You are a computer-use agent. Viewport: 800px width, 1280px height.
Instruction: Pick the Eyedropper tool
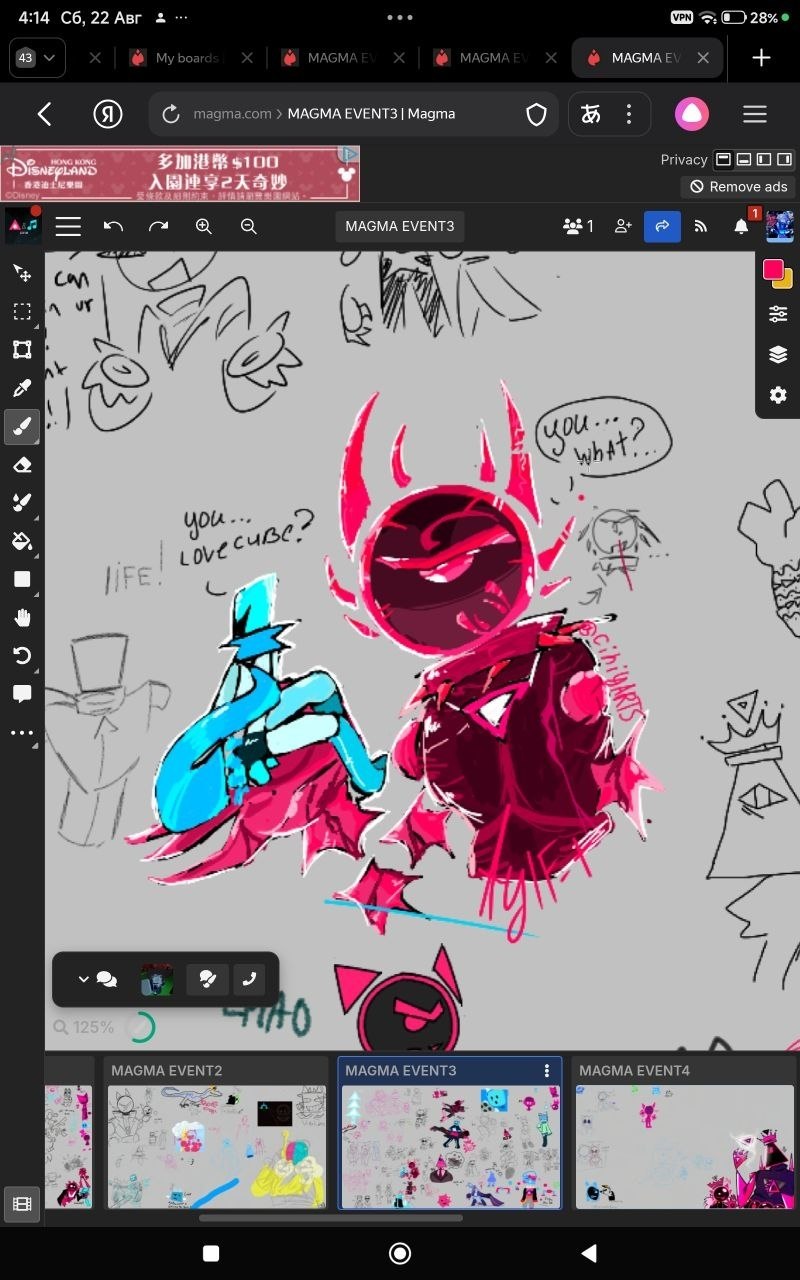(22, 388)
